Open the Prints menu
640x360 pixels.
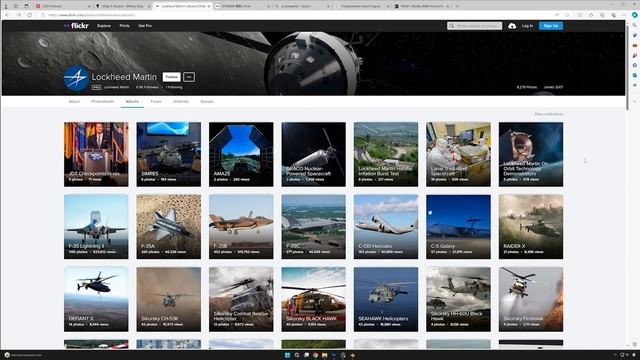pos(124,26)
